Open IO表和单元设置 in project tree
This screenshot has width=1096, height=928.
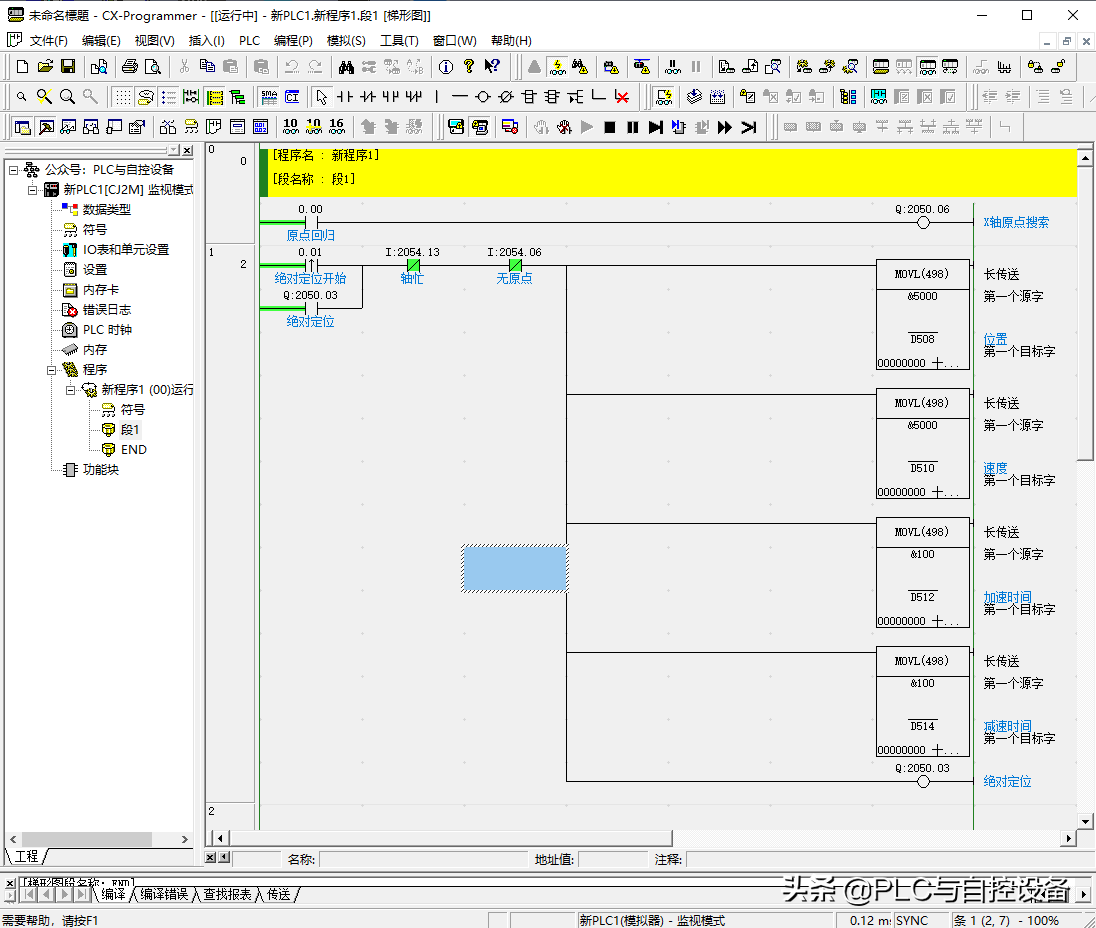pyautogui.click(x=125, y=250)
